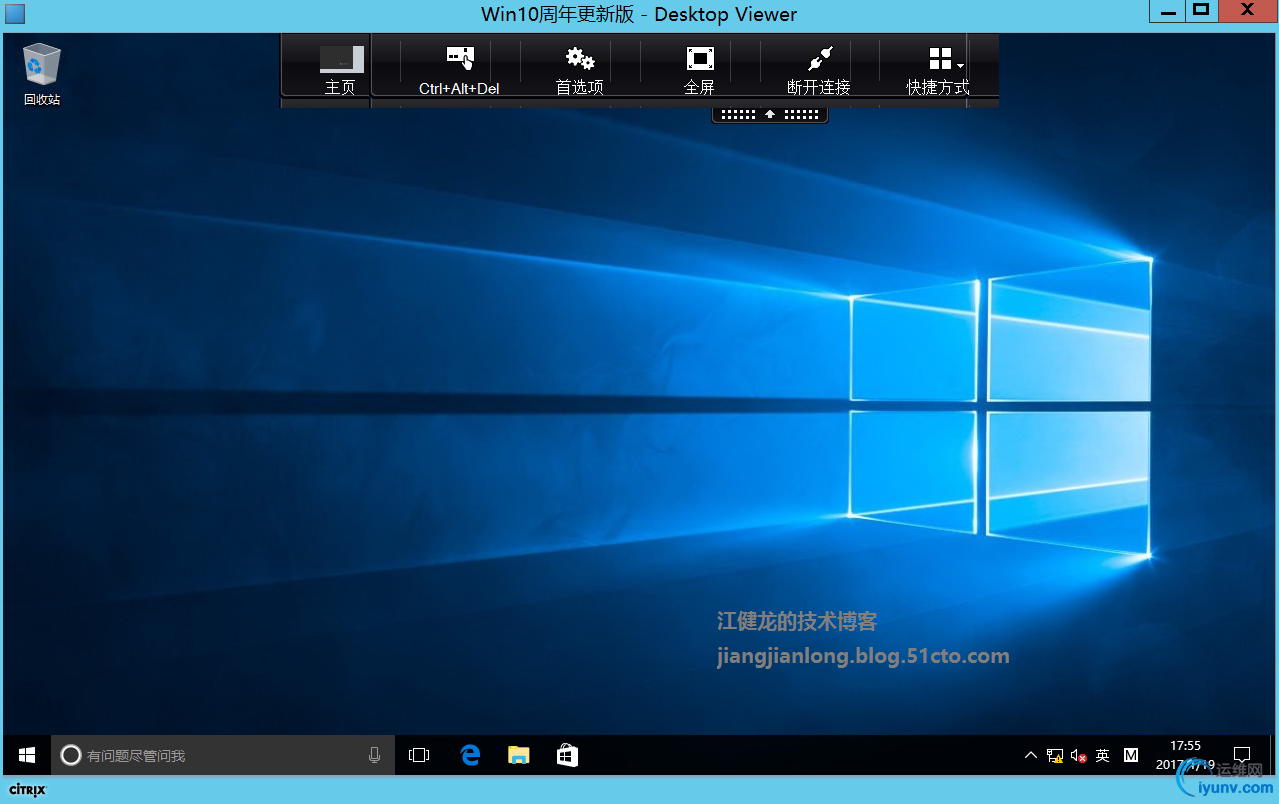1279x804 pixels.
Task: Open the Action Center notification icon
Action: (x=1241, y=755)
